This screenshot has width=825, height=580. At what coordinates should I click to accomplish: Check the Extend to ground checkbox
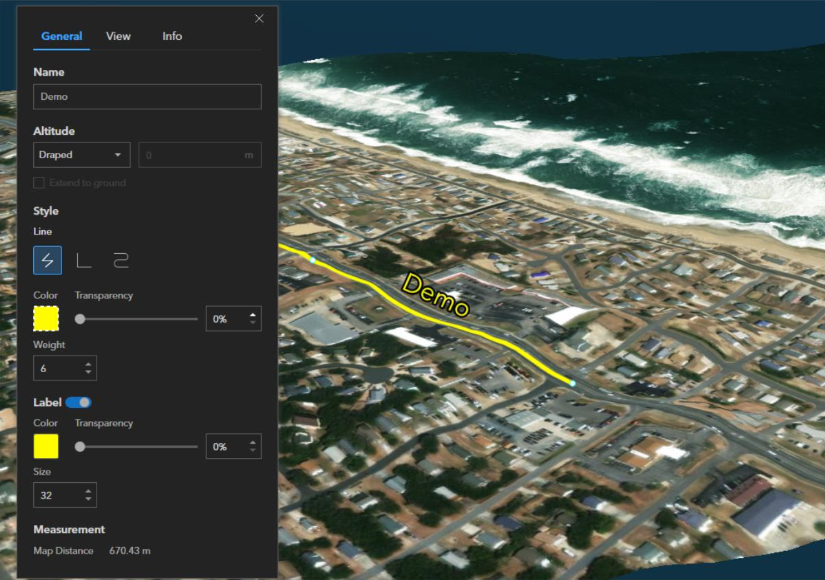pyautogui.click(x=39, y=183)
